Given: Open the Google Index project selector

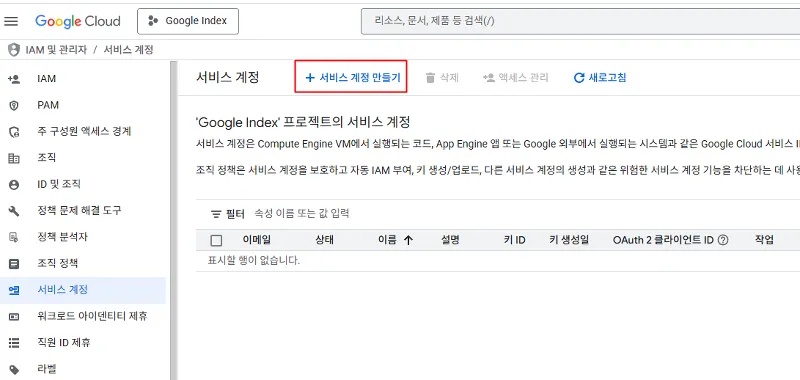Looking at the screenshot, I should pos(188,21).
